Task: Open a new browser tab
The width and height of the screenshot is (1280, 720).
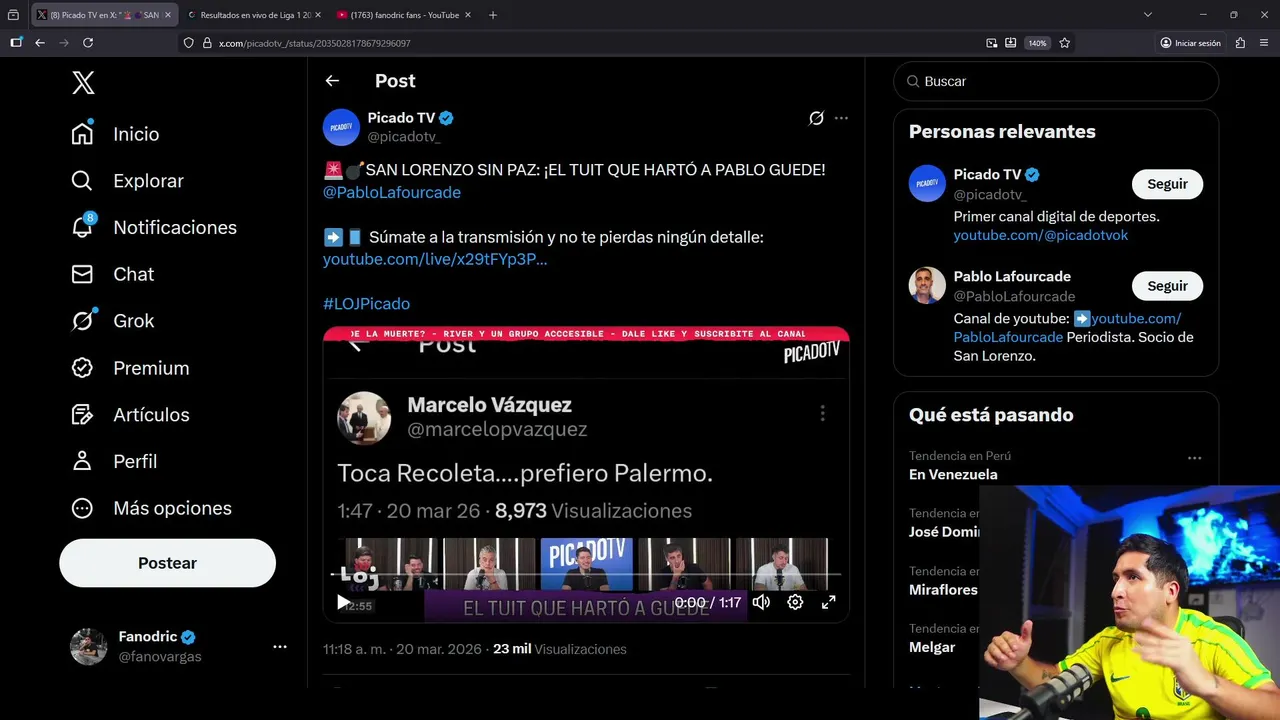Action: (493, 15)
